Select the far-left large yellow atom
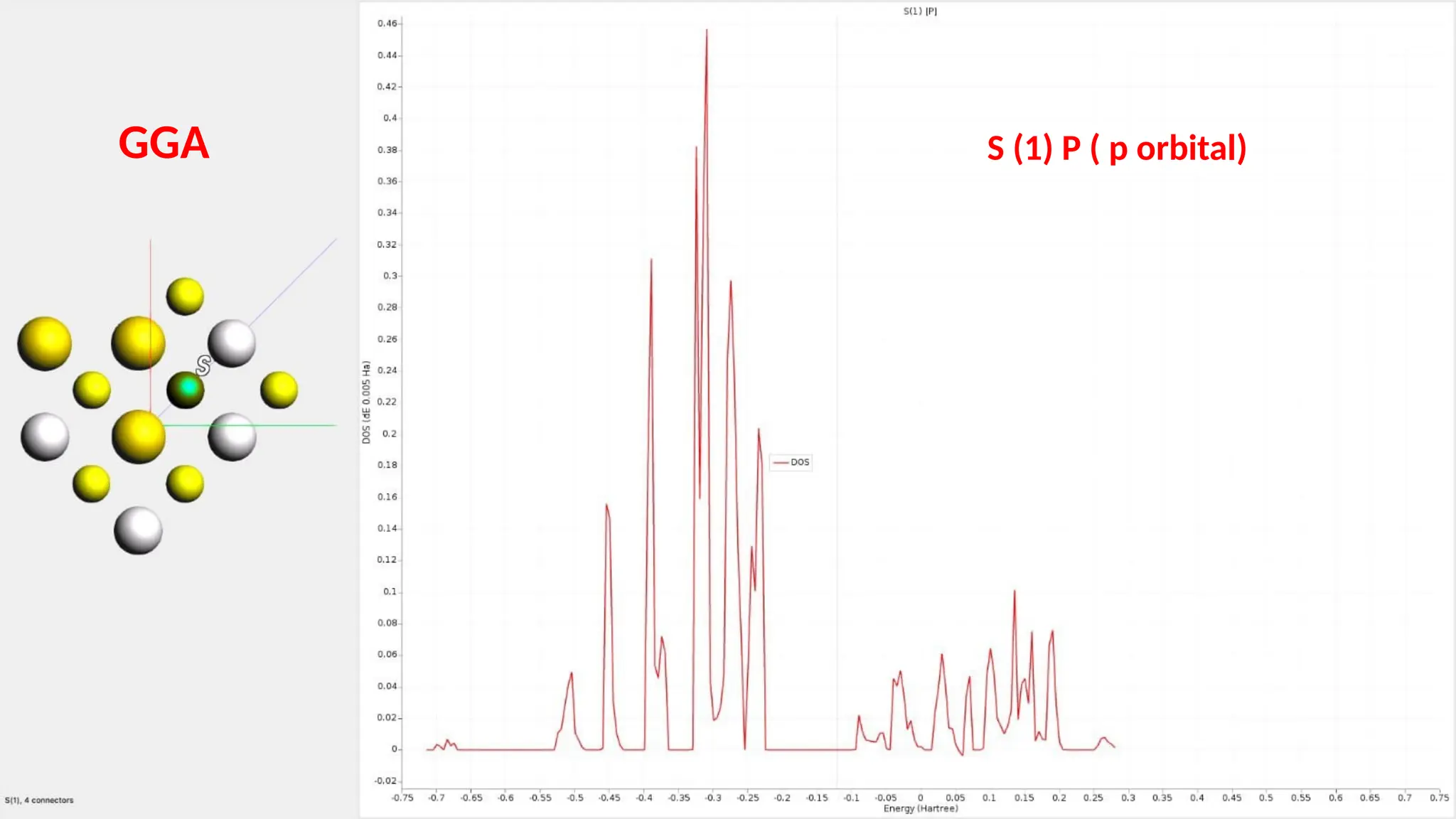 click(x=45, y=343)
